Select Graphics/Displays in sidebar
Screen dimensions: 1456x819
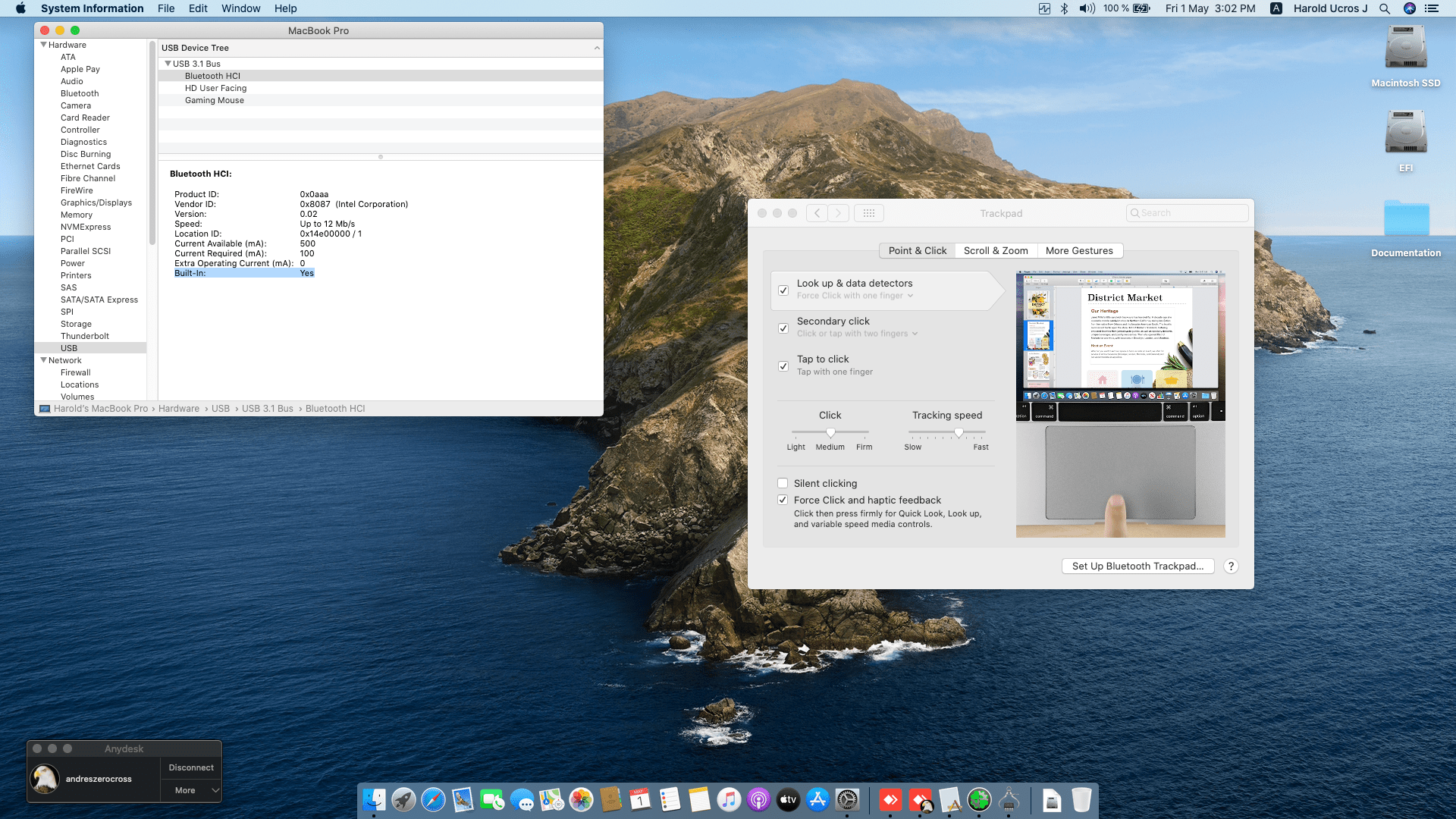coord(96,202)
